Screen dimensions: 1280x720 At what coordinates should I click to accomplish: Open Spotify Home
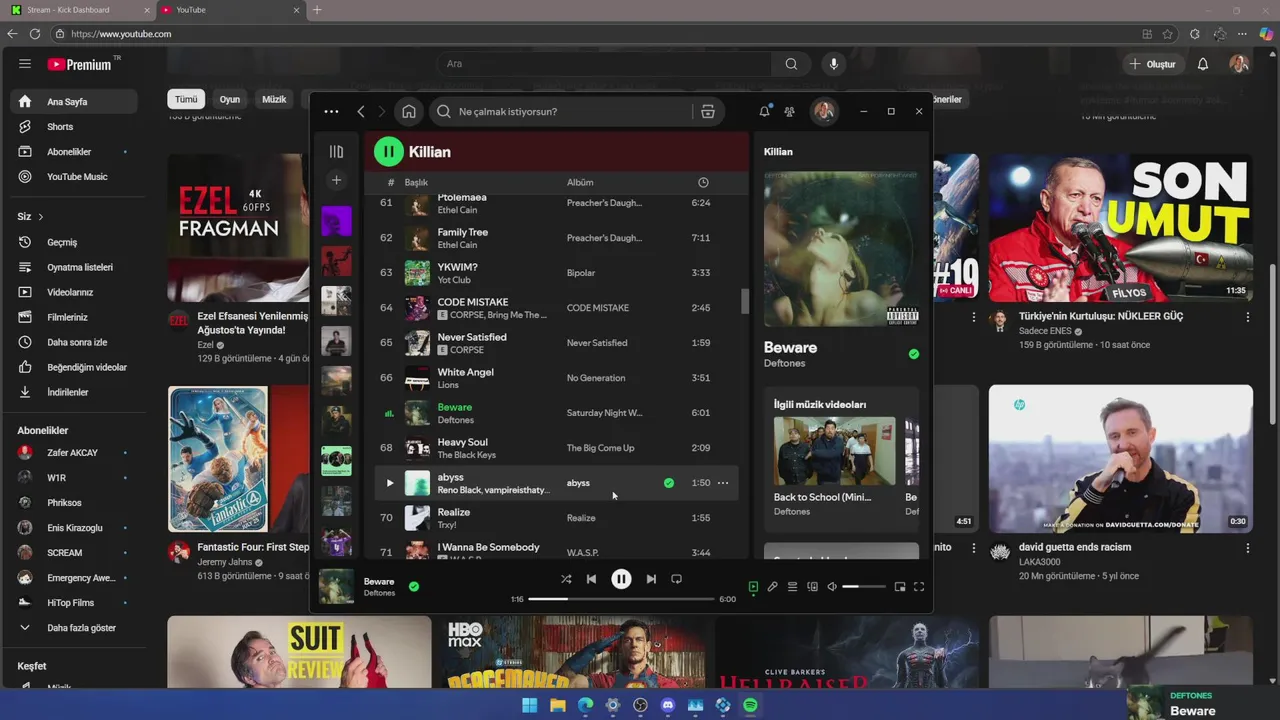click(x=409, y=112)
